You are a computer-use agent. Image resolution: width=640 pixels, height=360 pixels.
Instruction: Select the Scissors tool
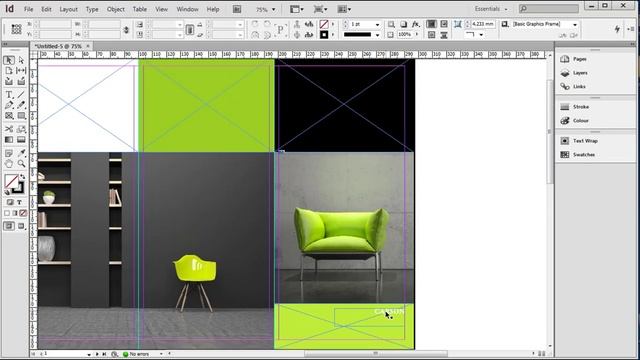pyautogui.click(x=9, y=129)
